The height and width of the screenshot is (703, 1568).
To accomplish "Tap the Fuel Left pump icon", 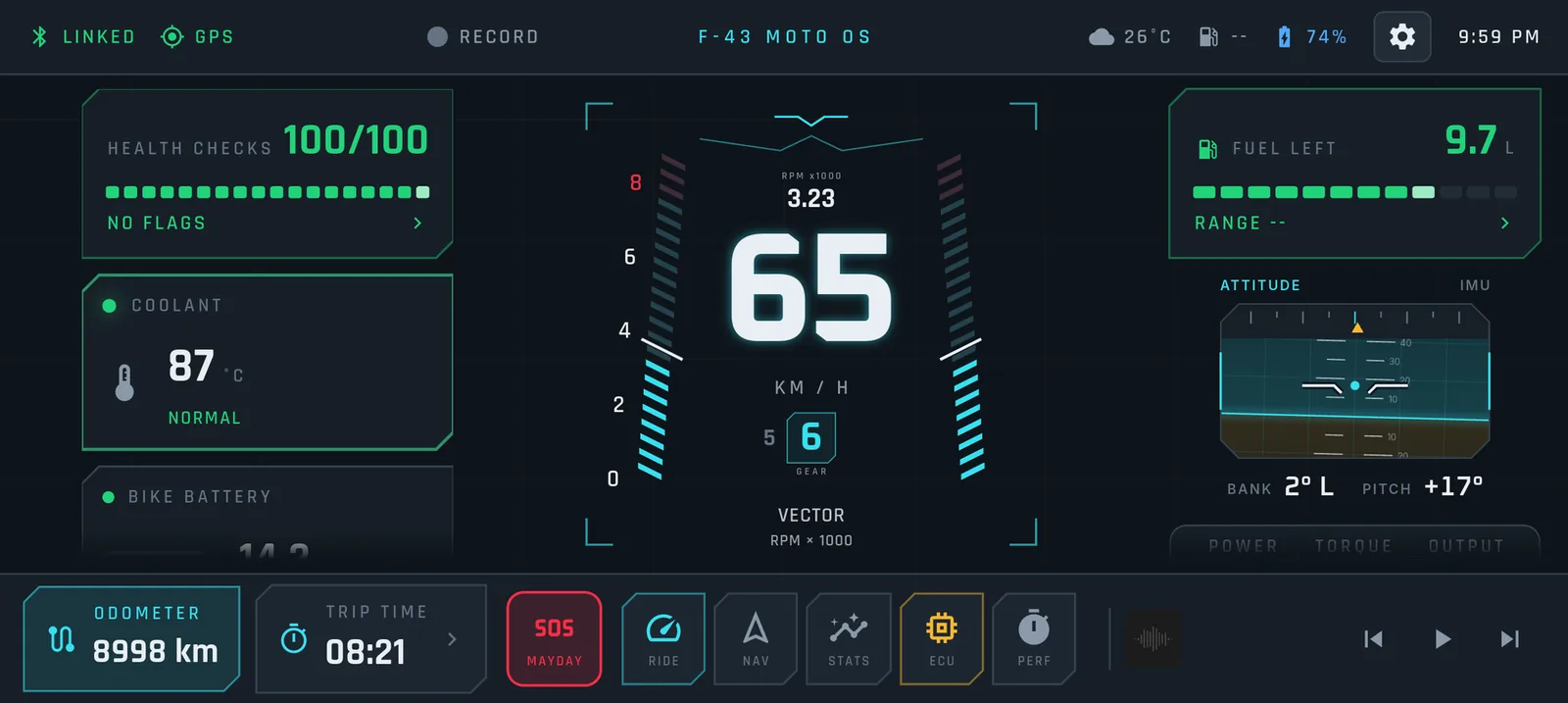I will click(x=1207, y=149).
